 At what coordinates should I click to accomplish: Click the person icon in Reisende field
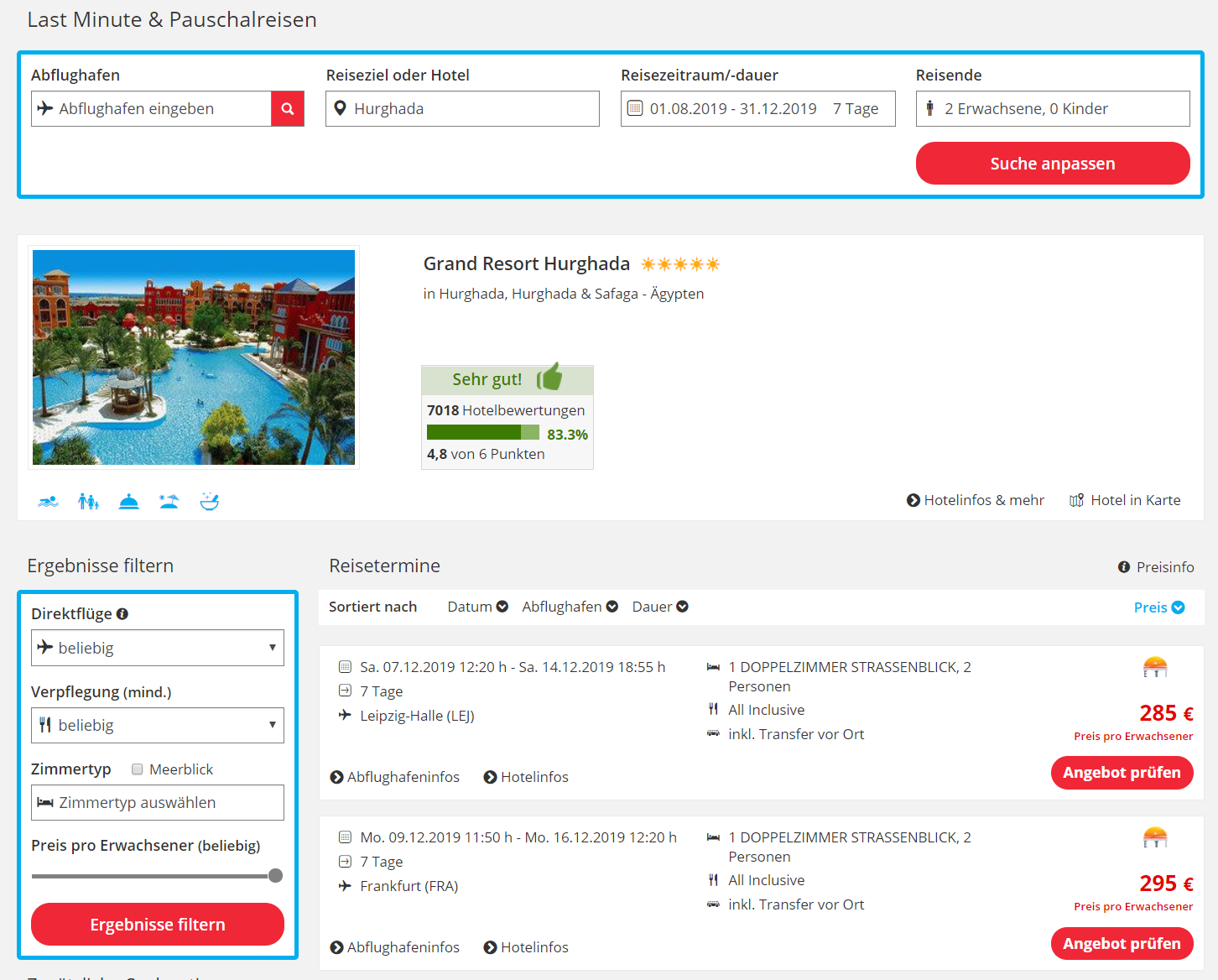coord(929,108)
